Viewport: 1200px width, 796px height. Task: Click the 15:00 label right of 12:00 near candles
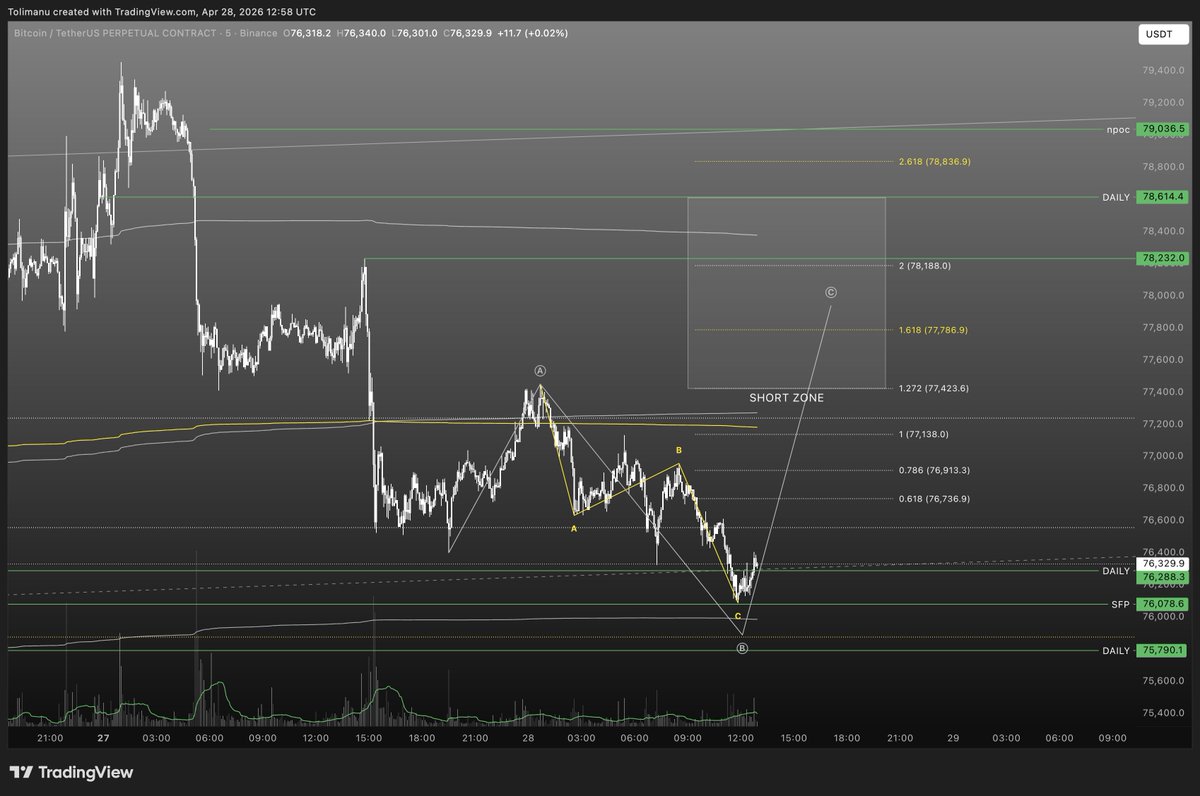point(794,738)
